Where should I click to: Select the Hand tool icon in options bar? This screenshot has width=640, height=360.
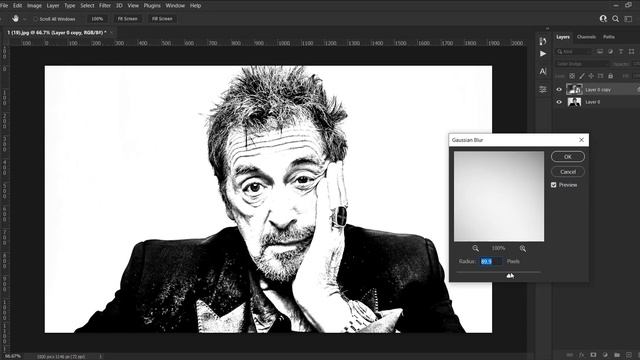click(15, 19)
